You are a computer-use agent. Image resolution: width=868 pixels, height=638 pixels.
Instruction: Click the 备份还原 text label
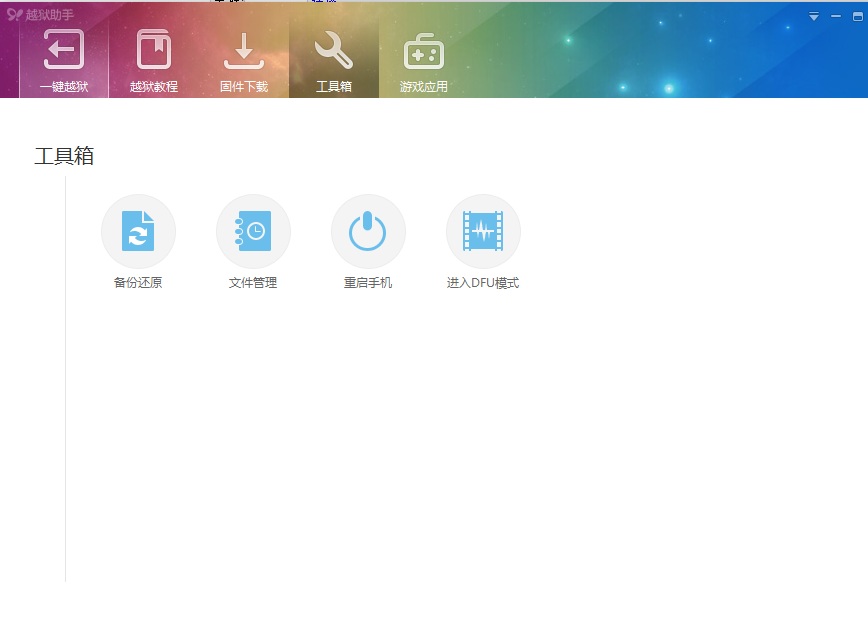[x=138, y=282]
